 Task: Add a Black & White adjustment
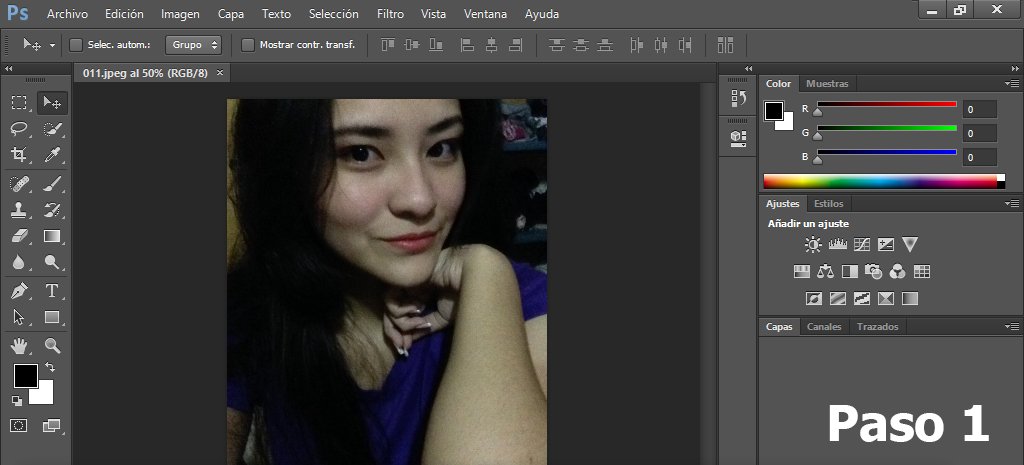pos(850,271)
